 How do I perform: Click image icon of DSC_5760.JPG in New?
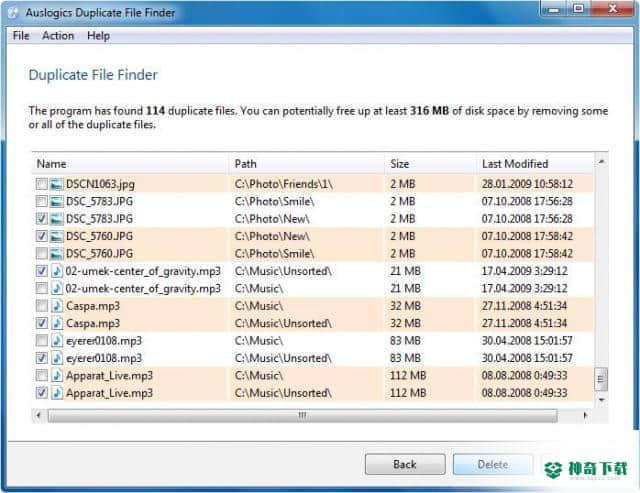click(x=57, y=236)
